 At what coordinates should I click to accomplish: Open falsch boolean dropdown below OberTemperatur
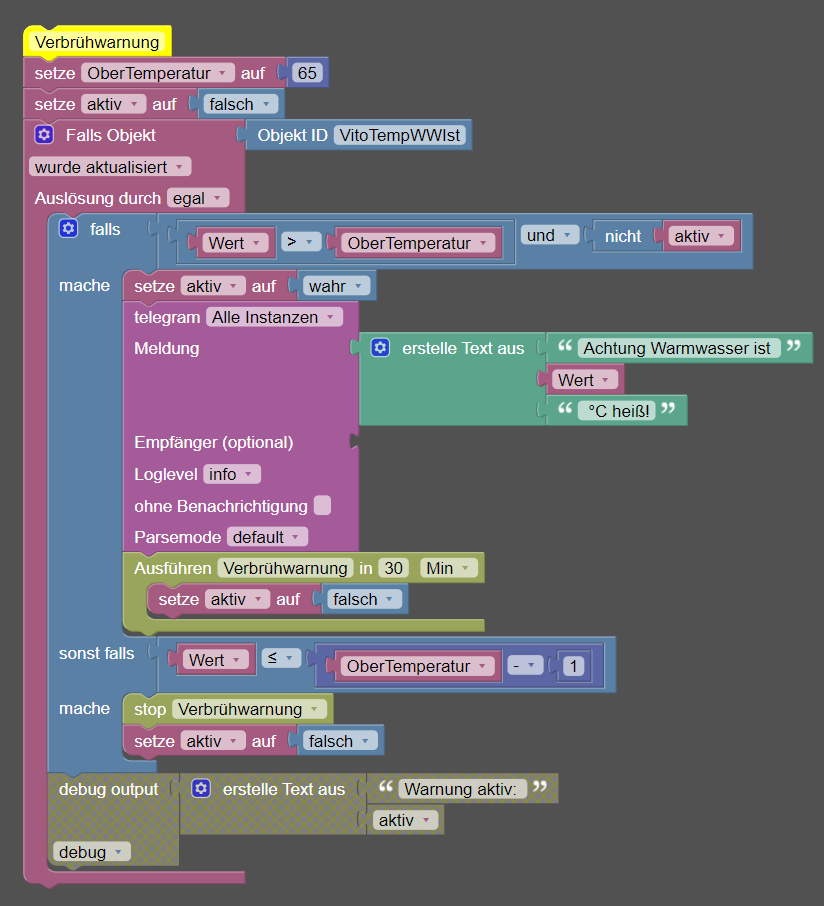click(240, 104)
